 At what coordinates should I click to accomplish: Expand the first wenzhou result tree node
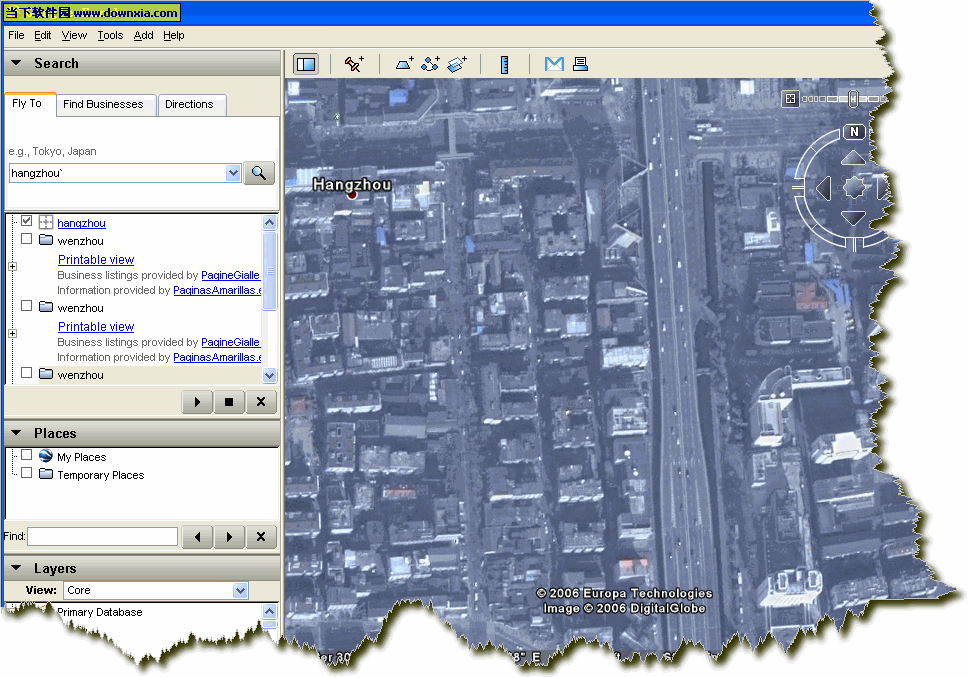point(12,266)
